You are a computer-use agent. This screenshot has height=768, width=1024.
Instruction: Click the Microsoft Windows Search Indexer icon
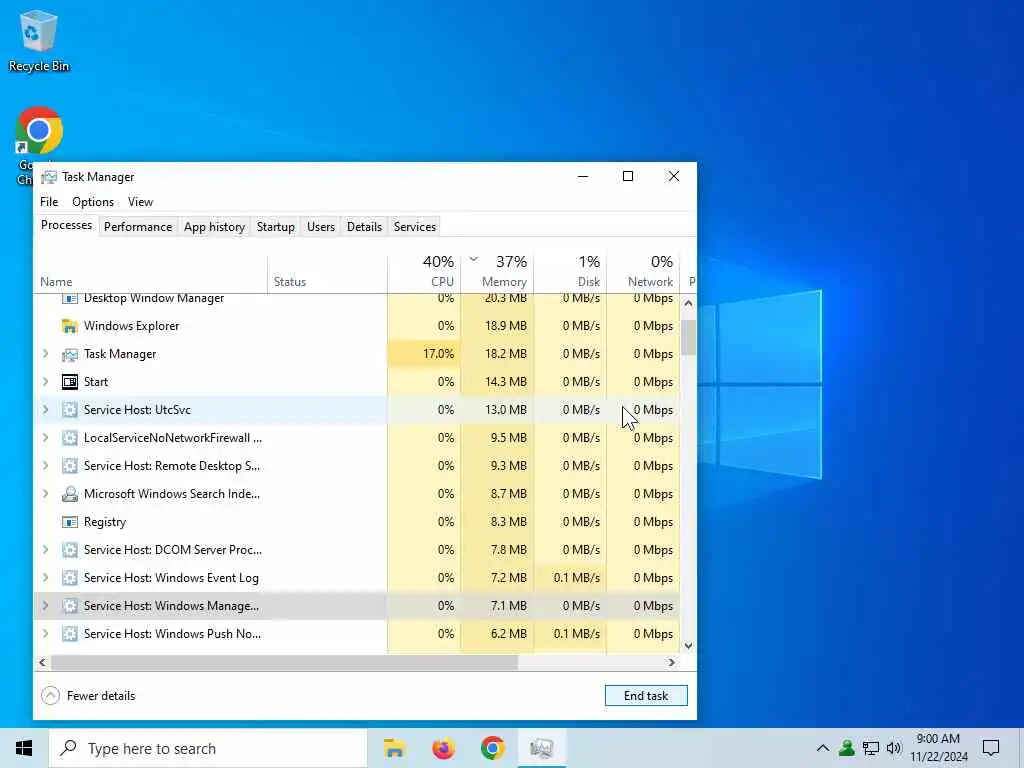pyautogui.click(x=70, y=494)
